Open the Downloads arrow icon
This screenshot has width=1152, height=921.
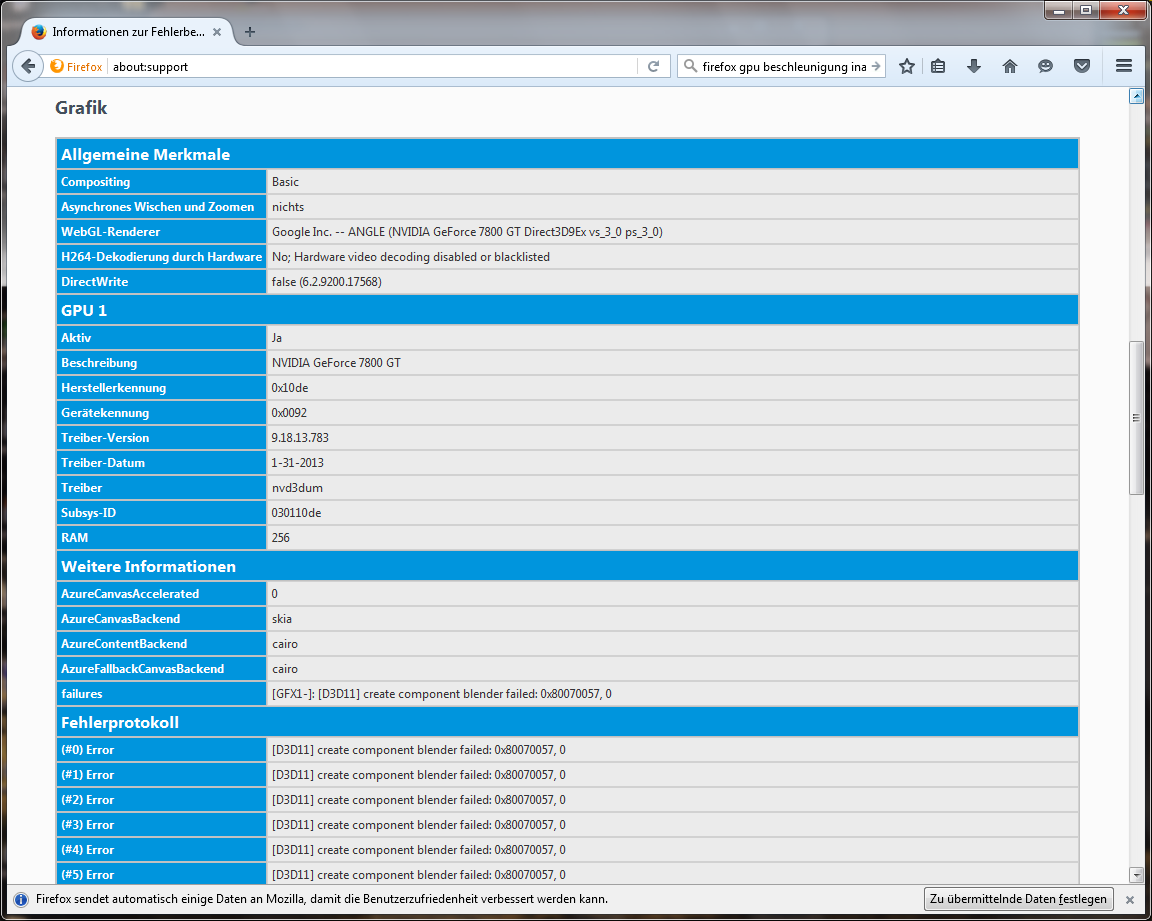click(x=974, y=66)
